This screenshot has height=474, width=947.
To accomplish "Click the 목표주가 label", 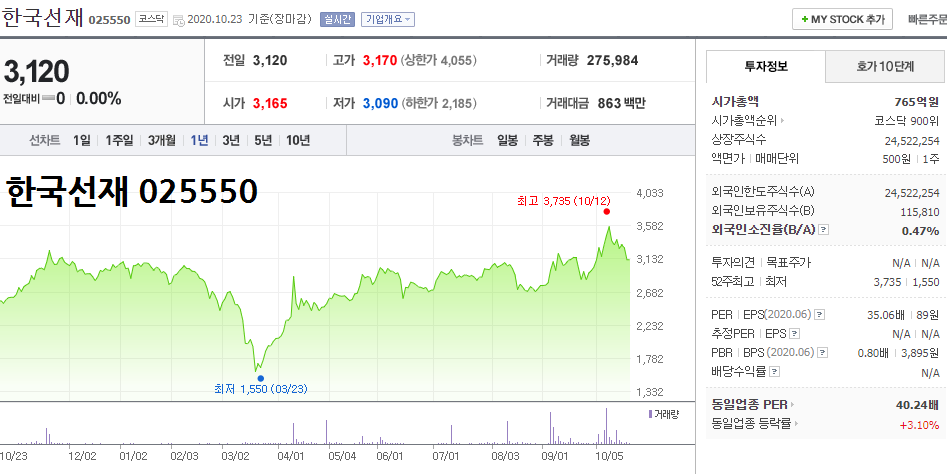I will pos(789,263).
